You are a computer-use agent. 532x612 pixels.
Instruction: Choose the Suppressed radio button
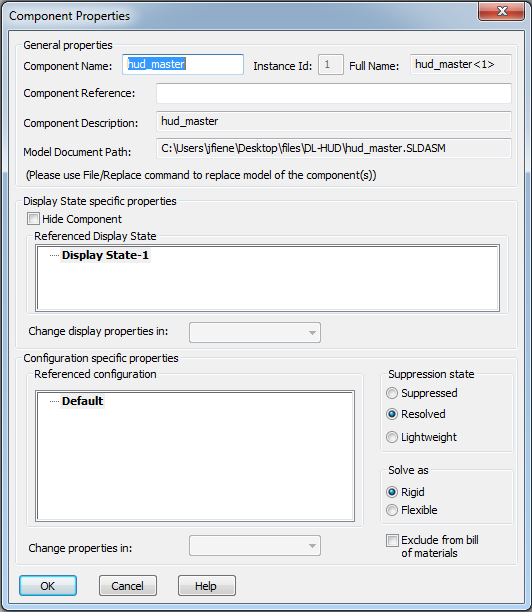[392, 393]
